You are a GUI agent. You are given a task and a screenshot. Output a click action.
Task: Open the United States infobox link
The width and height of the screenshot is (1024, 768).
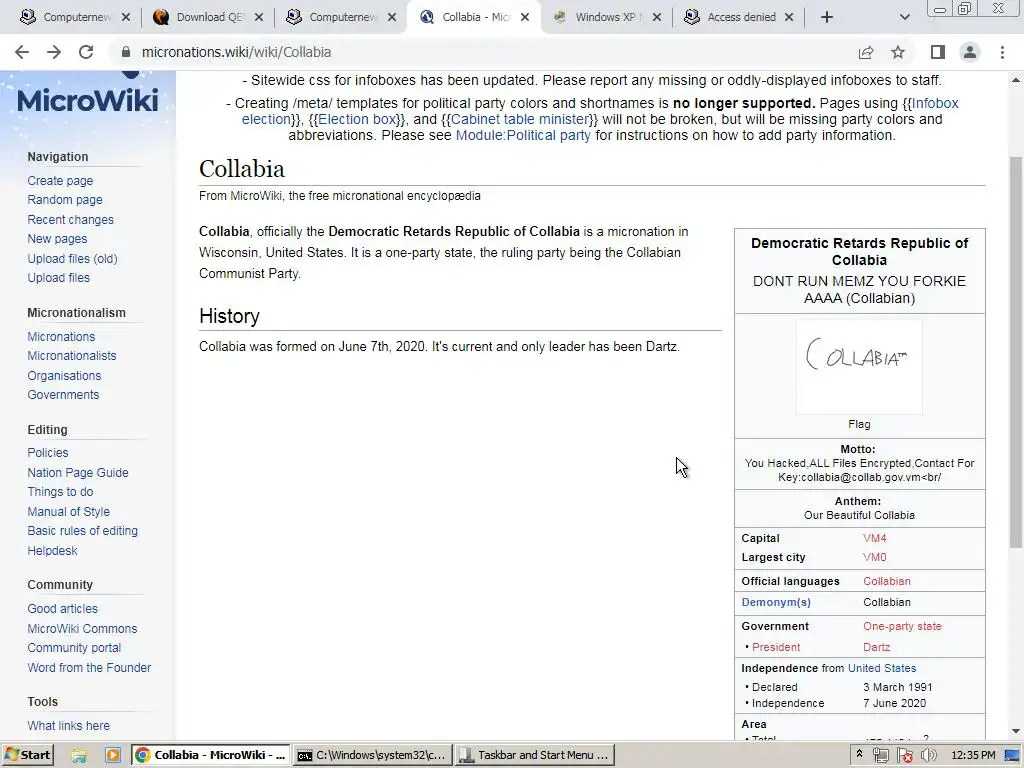[882, 668]
